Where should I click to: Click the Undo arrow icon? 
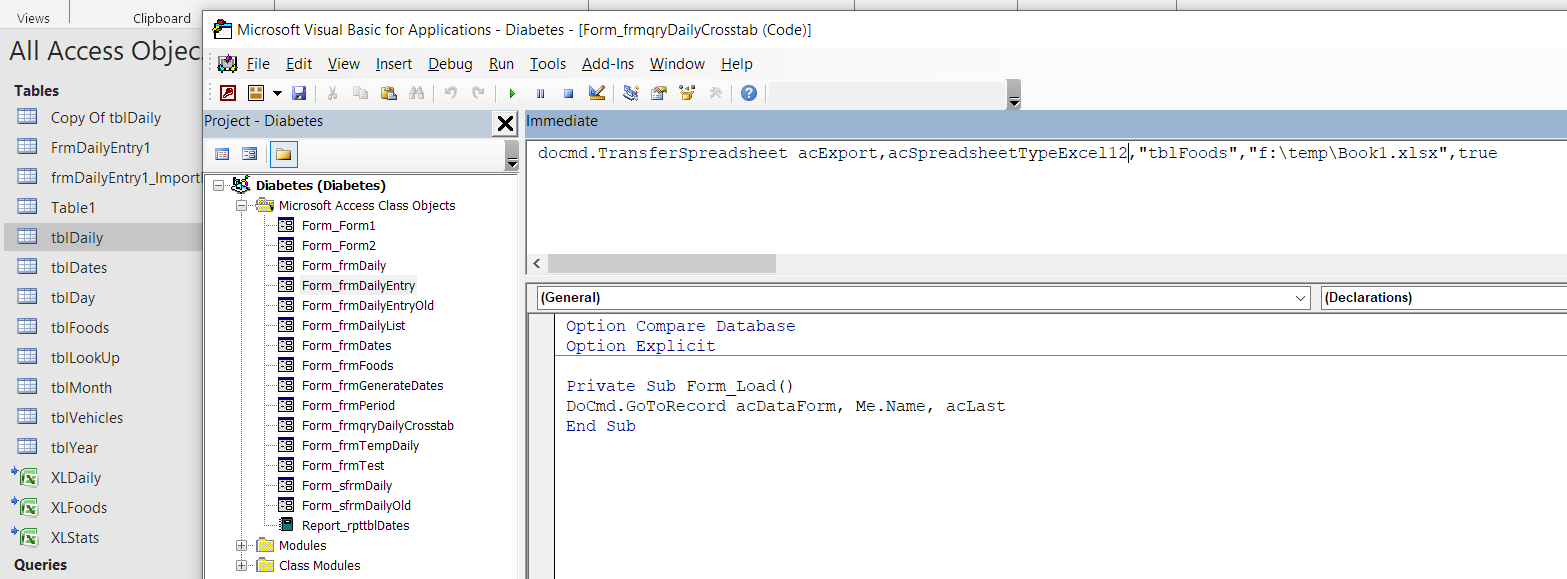[451, 93]
